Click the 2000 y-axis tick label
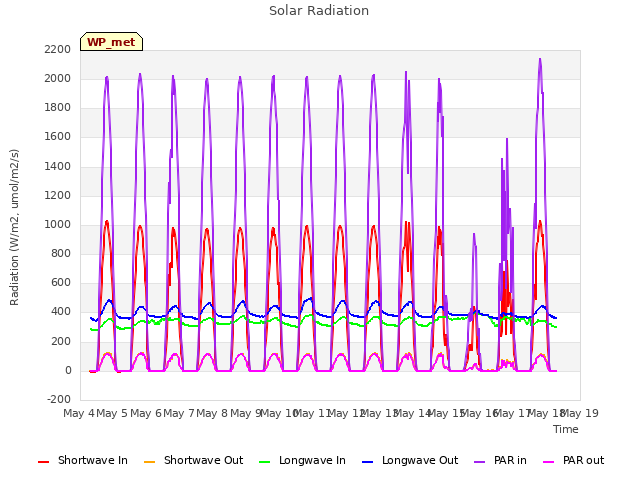The image size is (640, 480). 58,78
